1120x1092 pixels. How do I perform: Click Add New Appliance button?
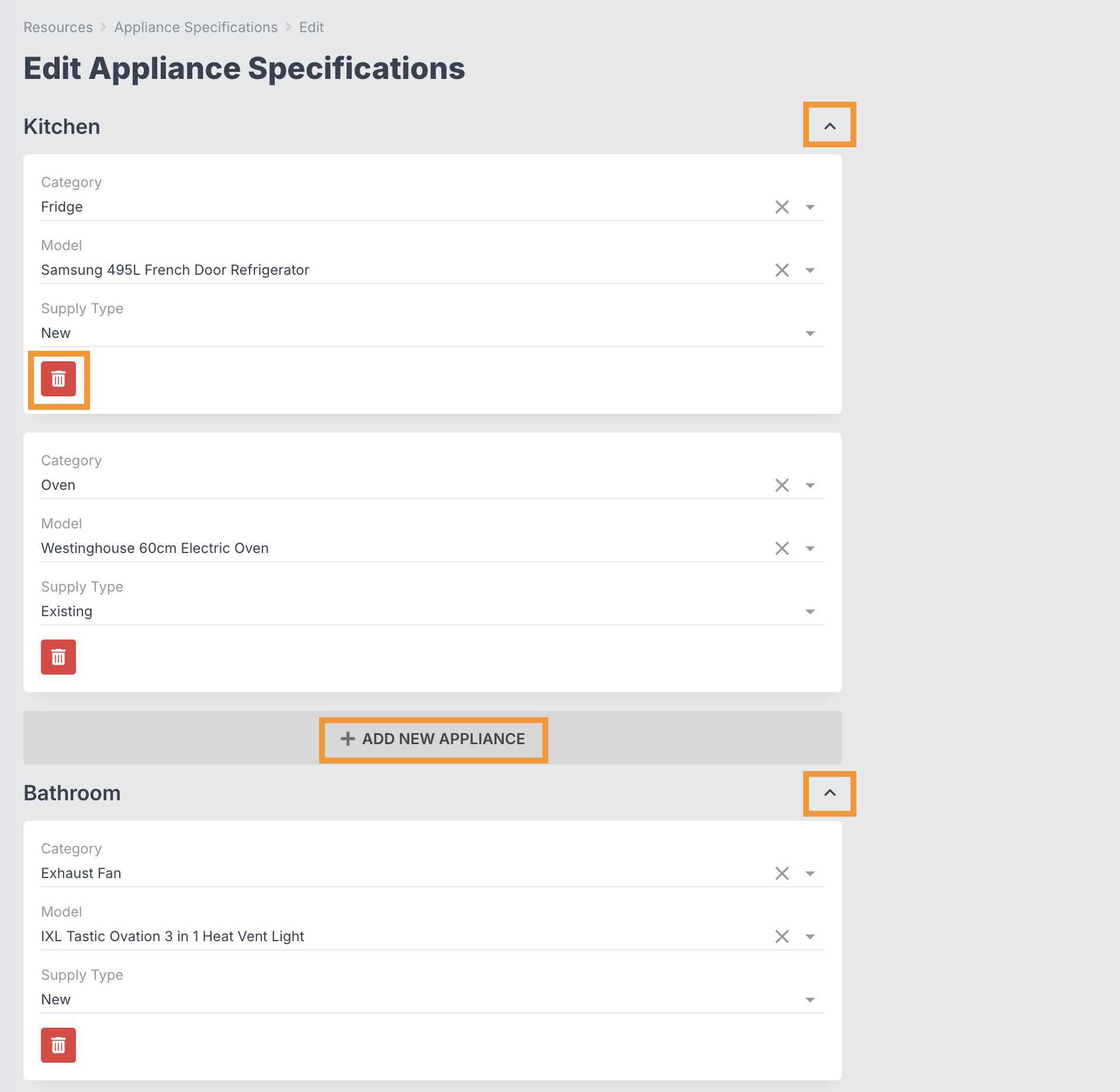point(433,739)
